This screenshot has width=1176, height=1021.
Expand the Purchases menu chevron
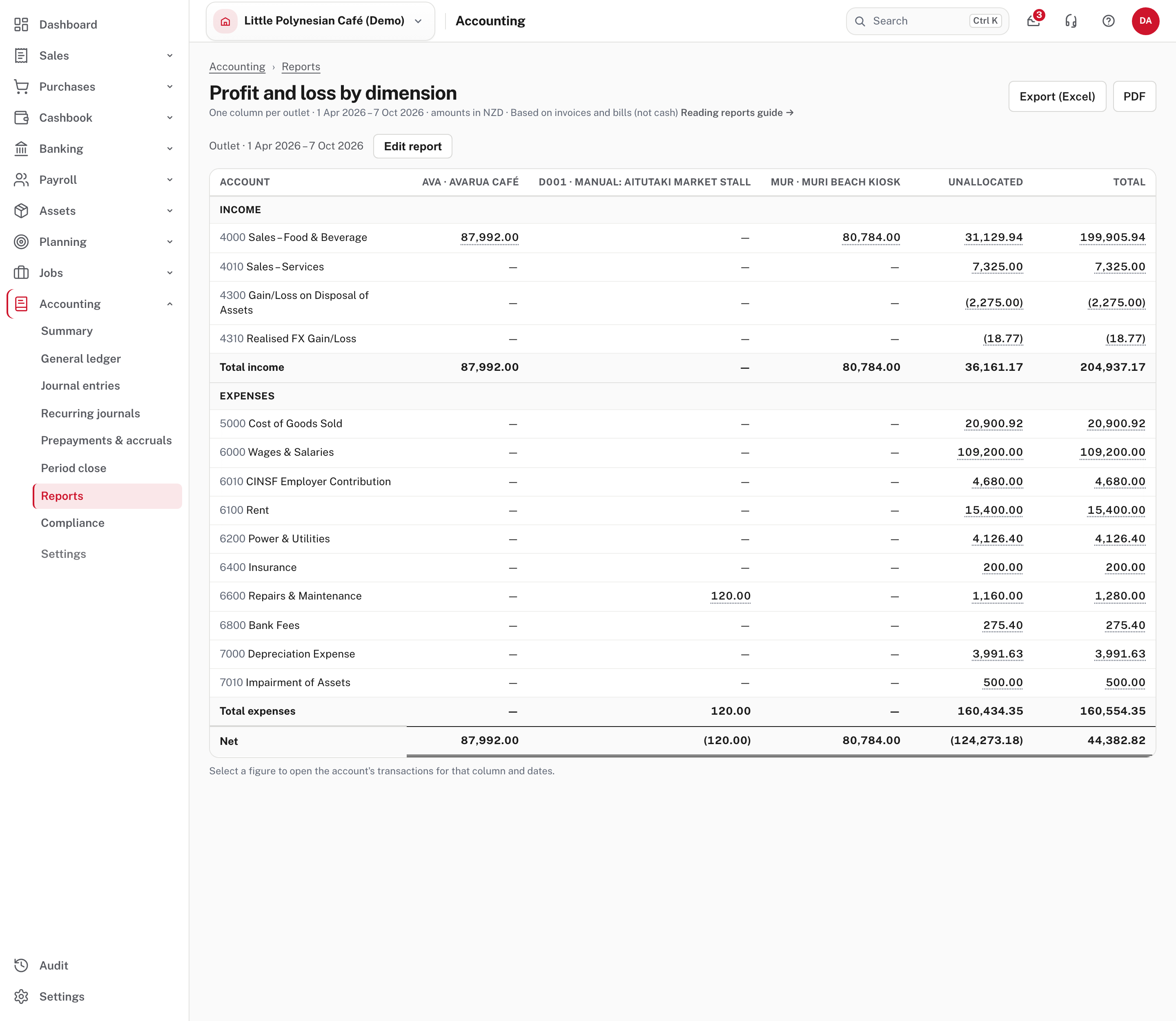(x=170, y=87)
